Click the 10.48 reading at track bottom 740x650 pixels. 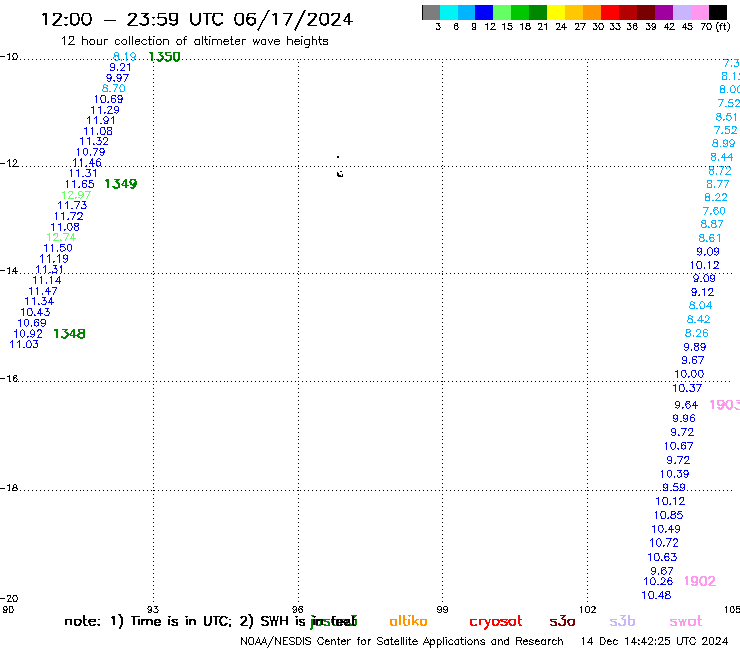point(656,596)
